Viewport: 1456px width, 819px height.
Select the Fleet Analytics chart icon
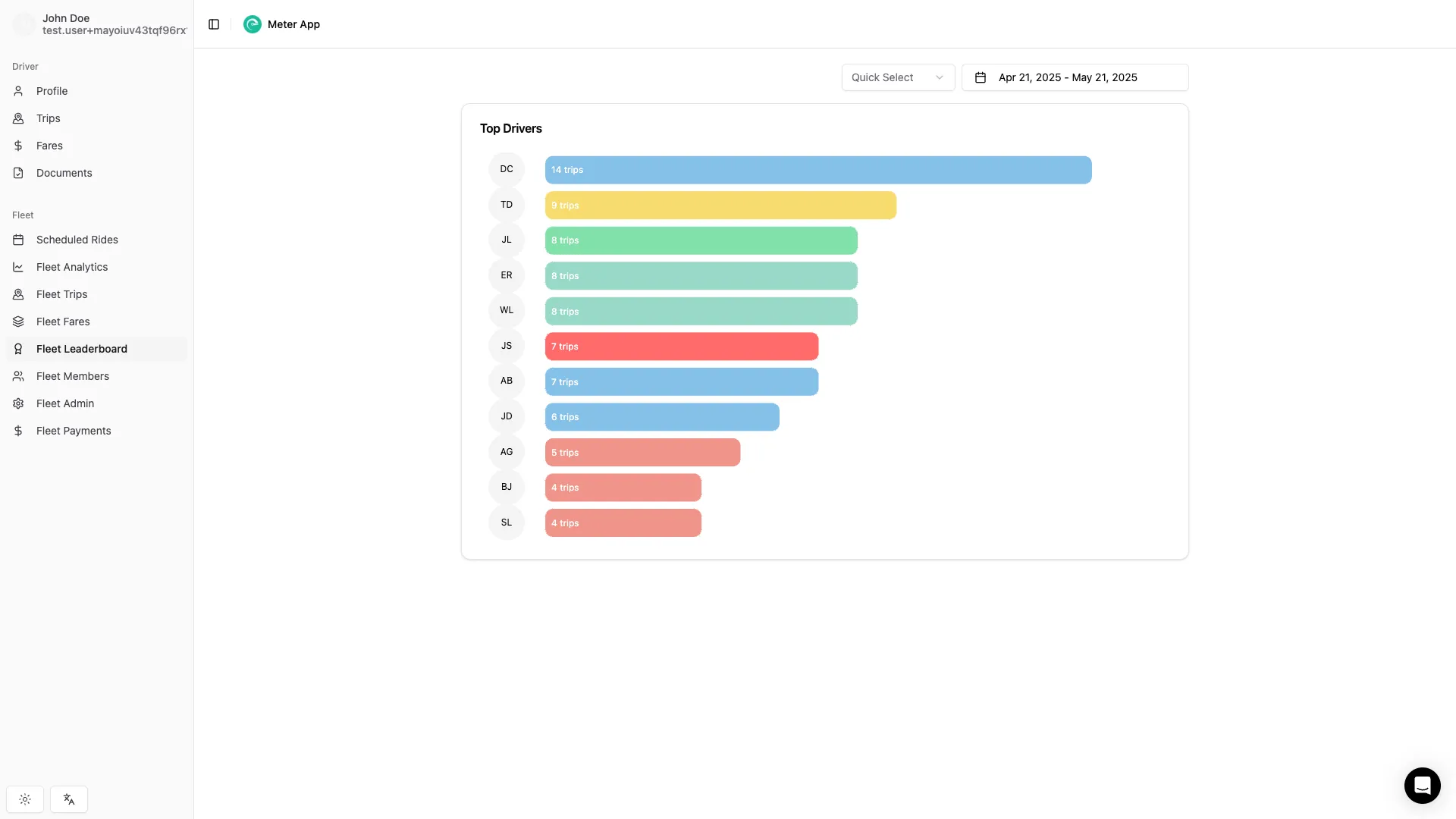coord(18,267)
